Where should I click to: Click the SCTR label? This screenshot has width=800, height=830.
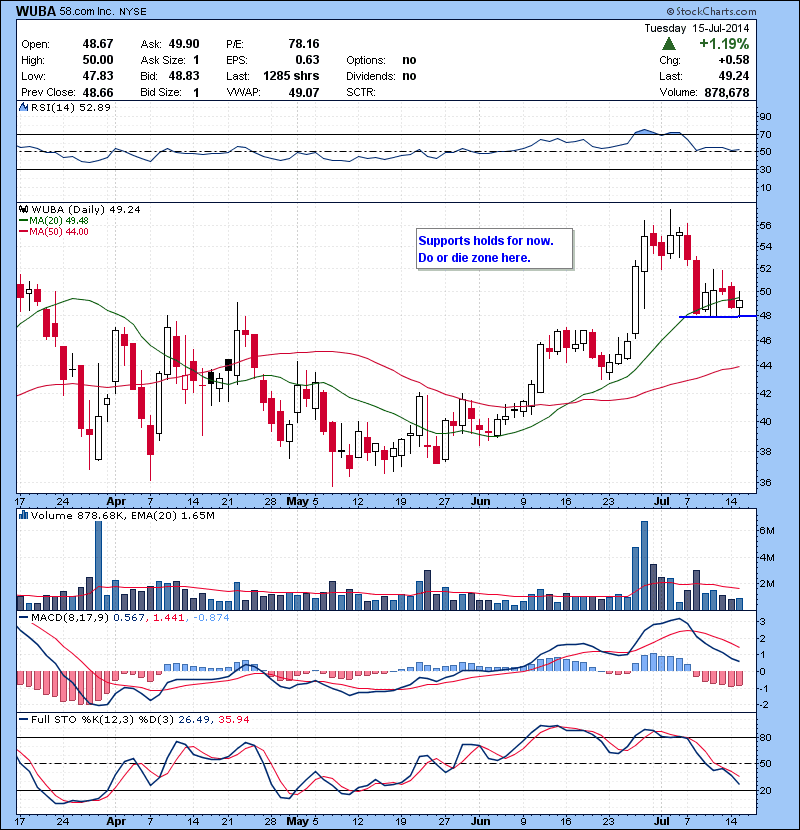(361, 93)
